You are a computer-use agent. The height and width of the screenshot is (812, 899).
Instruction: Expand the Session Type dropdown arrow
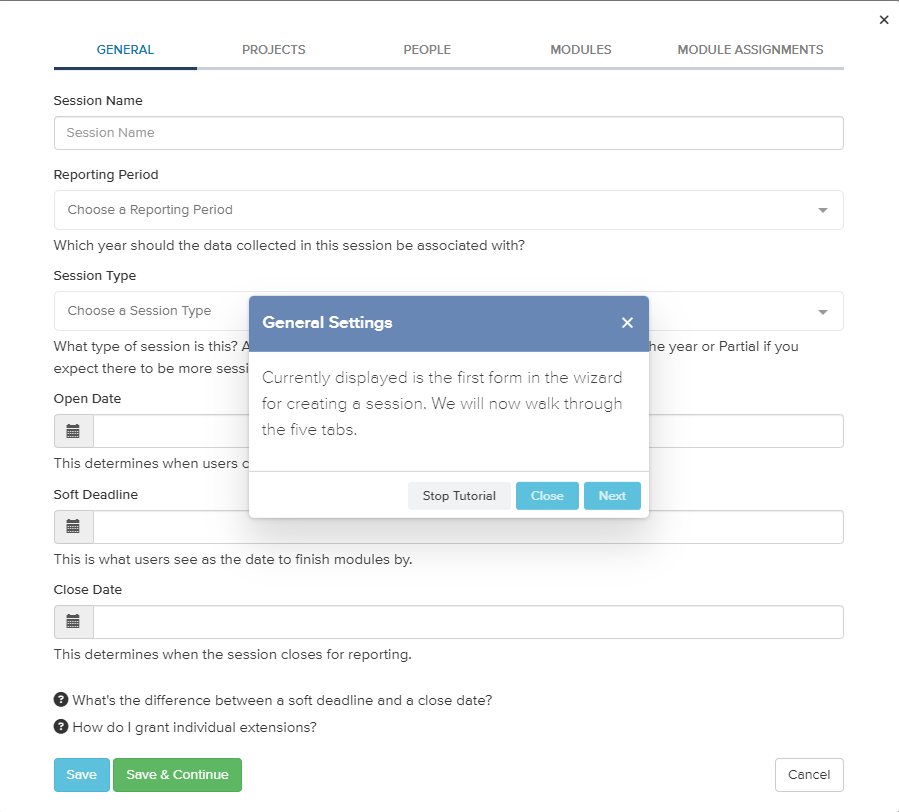click(x=823, y=312)
